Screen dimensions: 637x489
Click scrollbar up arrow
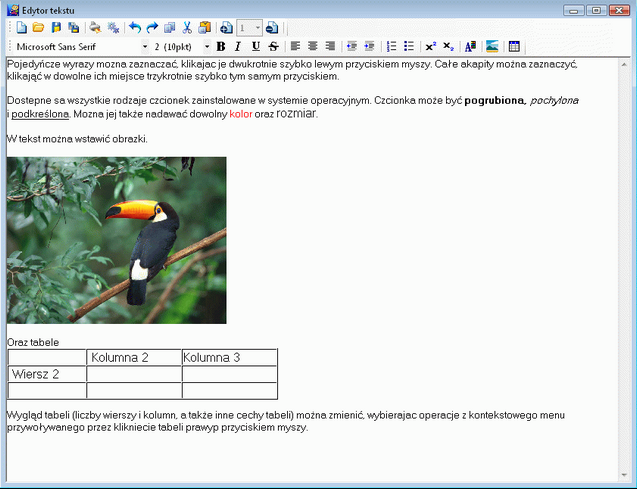click(624, 64)
